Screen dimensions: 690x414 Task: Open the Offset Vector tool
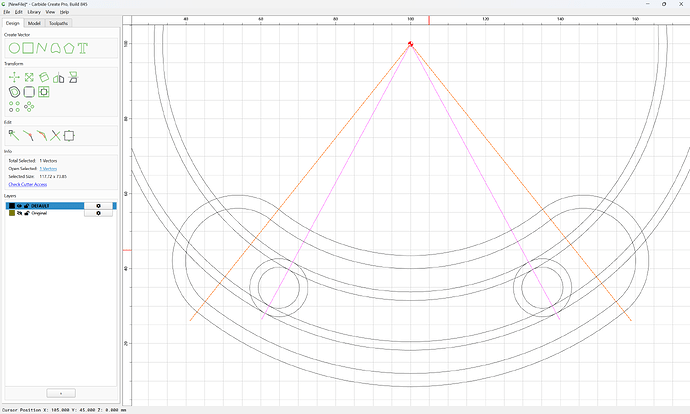click(x=15, y=92)
